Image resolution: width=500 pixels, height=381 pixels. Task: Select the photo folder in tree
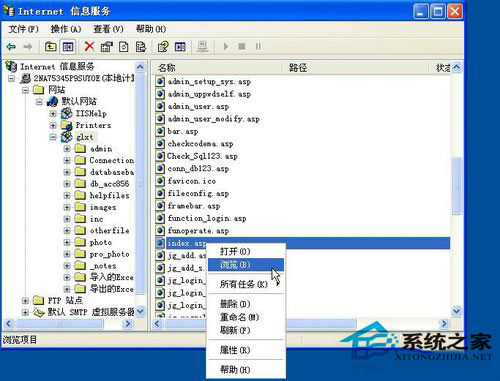click(101, 242)
